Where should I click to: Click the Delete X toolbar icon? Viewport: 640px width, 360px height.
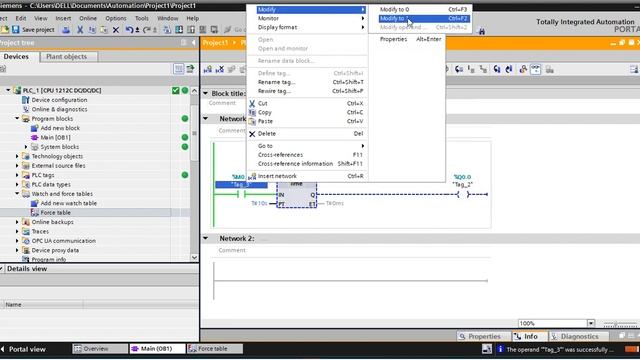(x=116, y=30)
